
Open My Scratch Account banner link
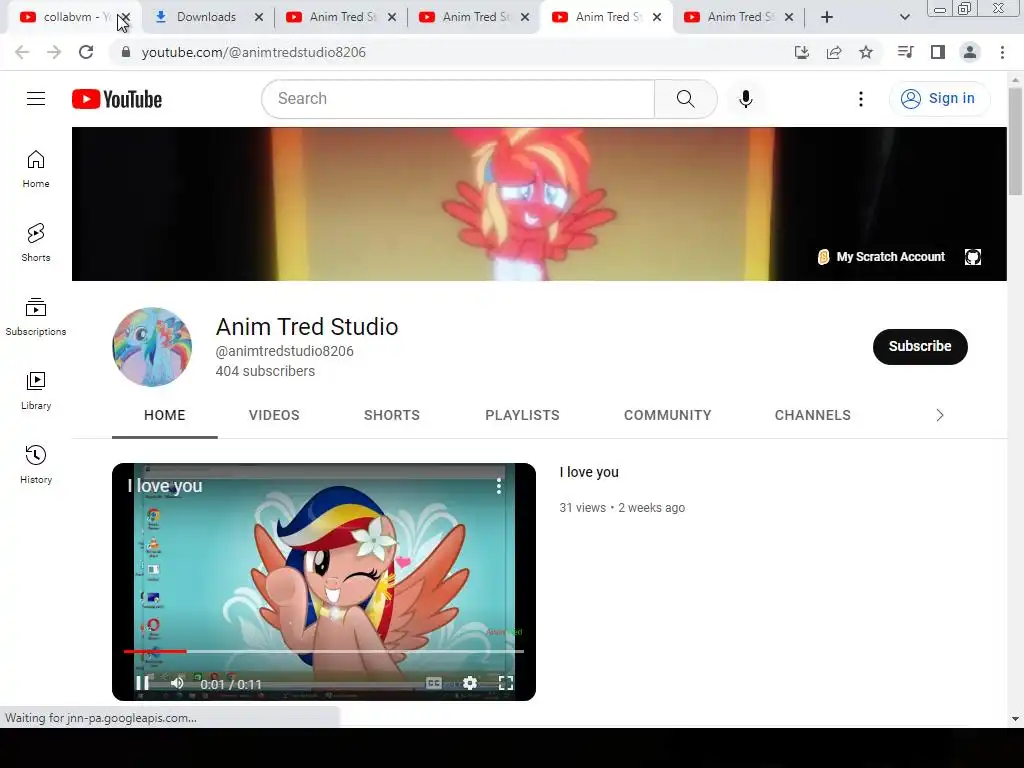coord(881,257)
